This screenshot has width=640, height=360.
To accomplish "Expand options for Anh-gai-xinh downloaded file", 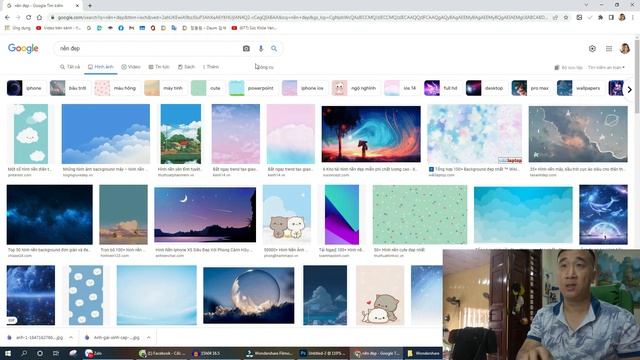I will (x=149, y=338).
